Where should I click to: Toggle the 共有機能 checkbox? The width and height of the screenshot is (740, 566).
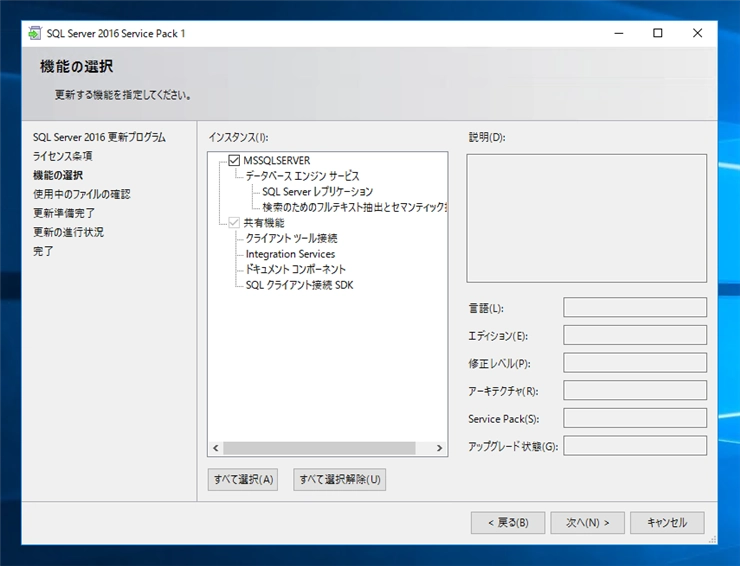point(234,222)
